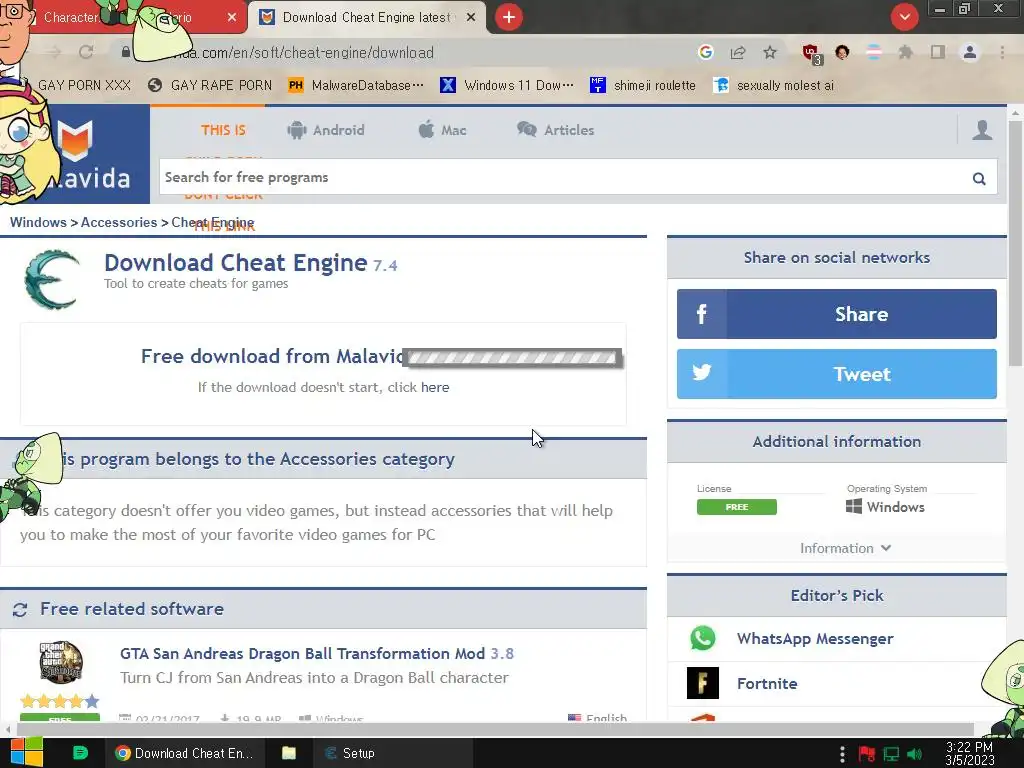Open the Articles section menu

point(555,130)
